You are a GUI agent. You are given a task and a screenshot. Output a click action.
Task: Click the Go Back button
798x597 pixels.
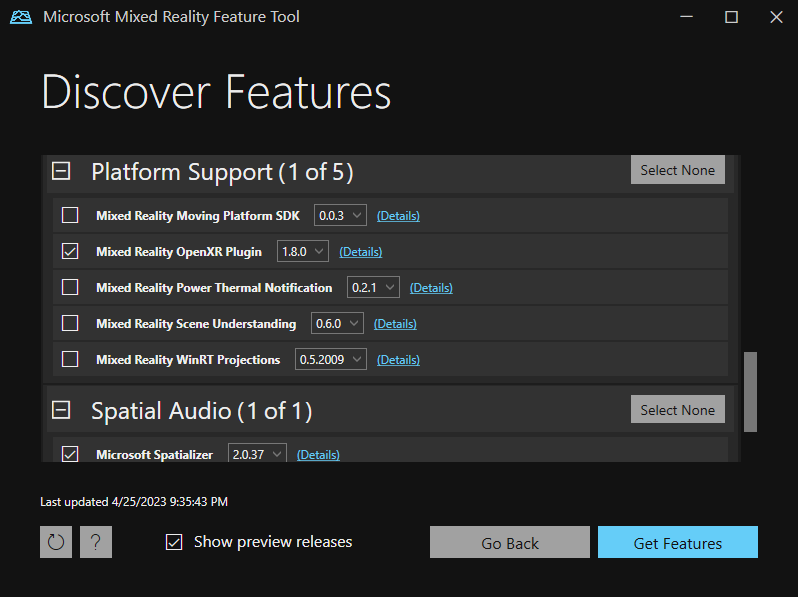click(x=510, y=542)
